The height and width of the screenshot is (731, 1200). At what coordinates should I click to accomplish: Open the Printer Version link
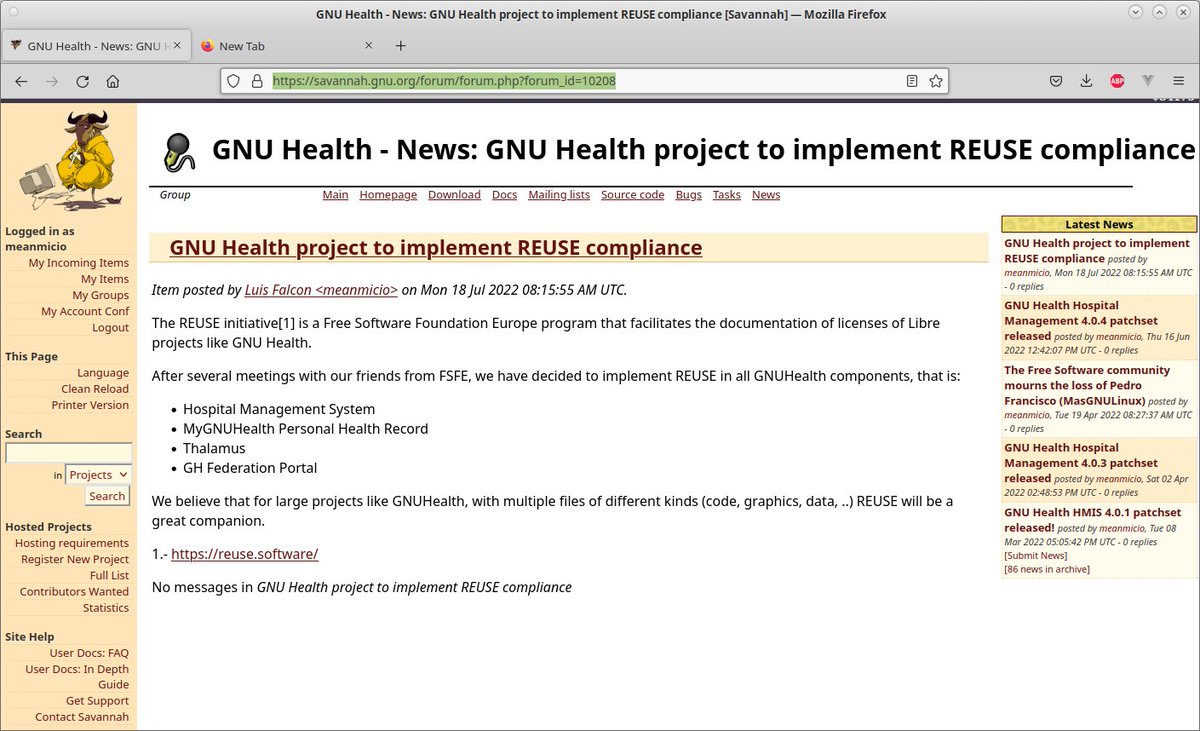(x=90, y=405)
